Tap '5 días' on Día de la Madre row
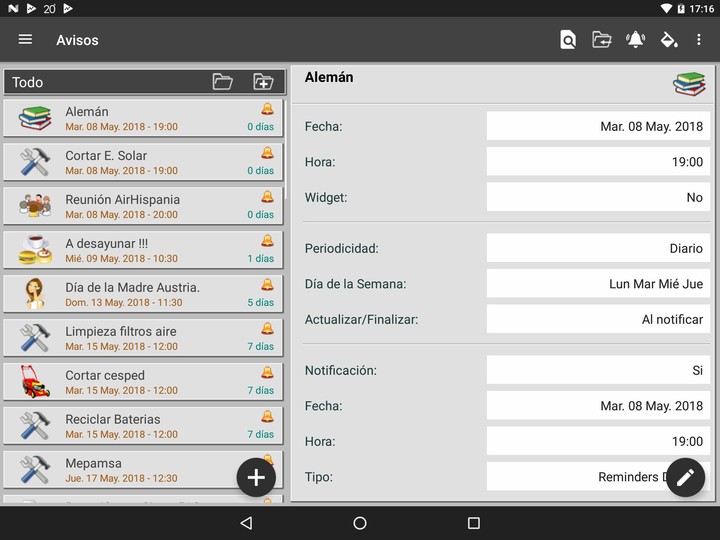Image resolution: width=720 pixels, height=540 pixels. click(260, 302)
